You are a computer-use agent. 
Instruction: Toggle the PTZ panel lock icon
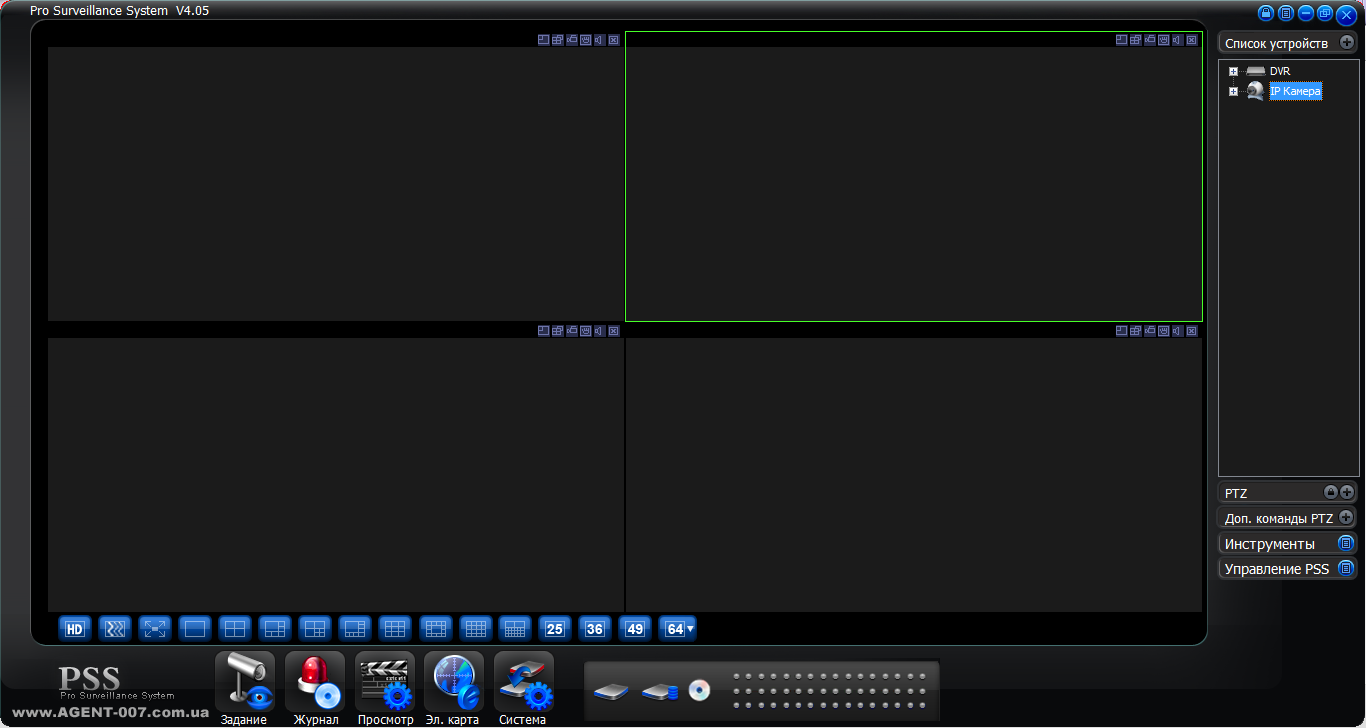(x=1330, y=492)
